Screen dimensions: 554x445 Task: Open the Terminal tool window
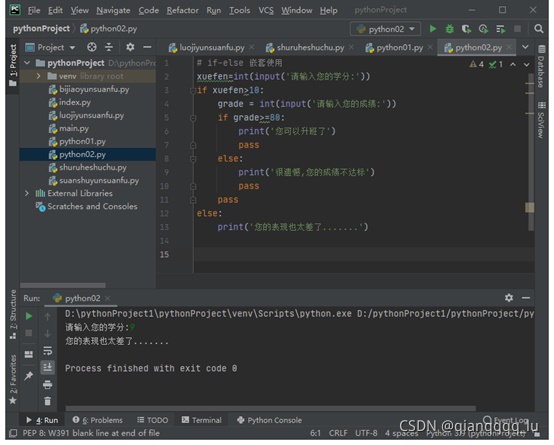[201, 420]
